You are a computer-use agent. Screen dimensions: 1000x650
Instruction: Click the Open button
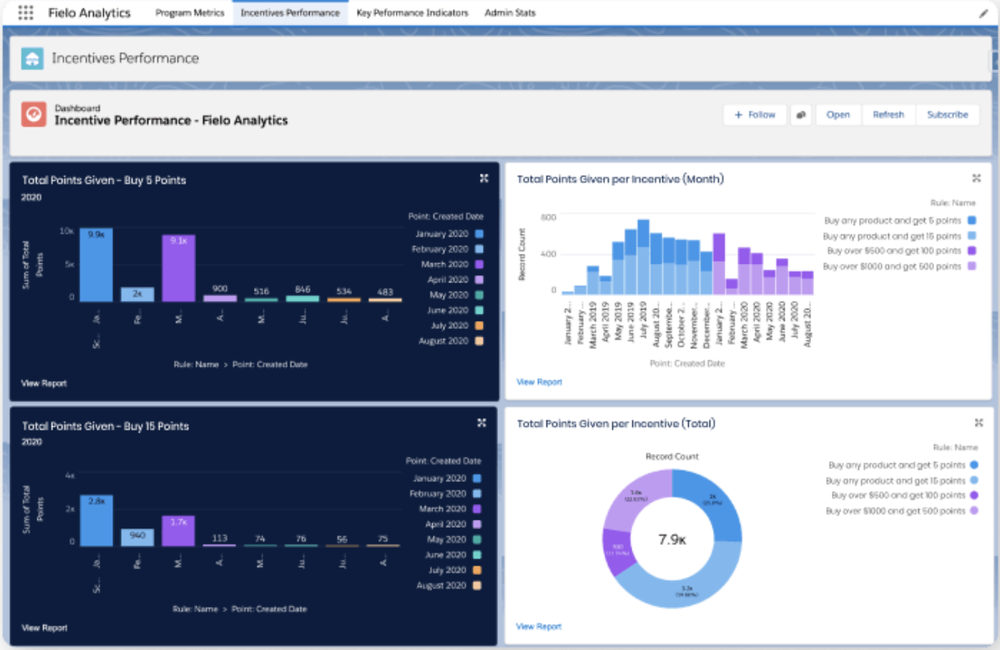click(x=838, y=115)
